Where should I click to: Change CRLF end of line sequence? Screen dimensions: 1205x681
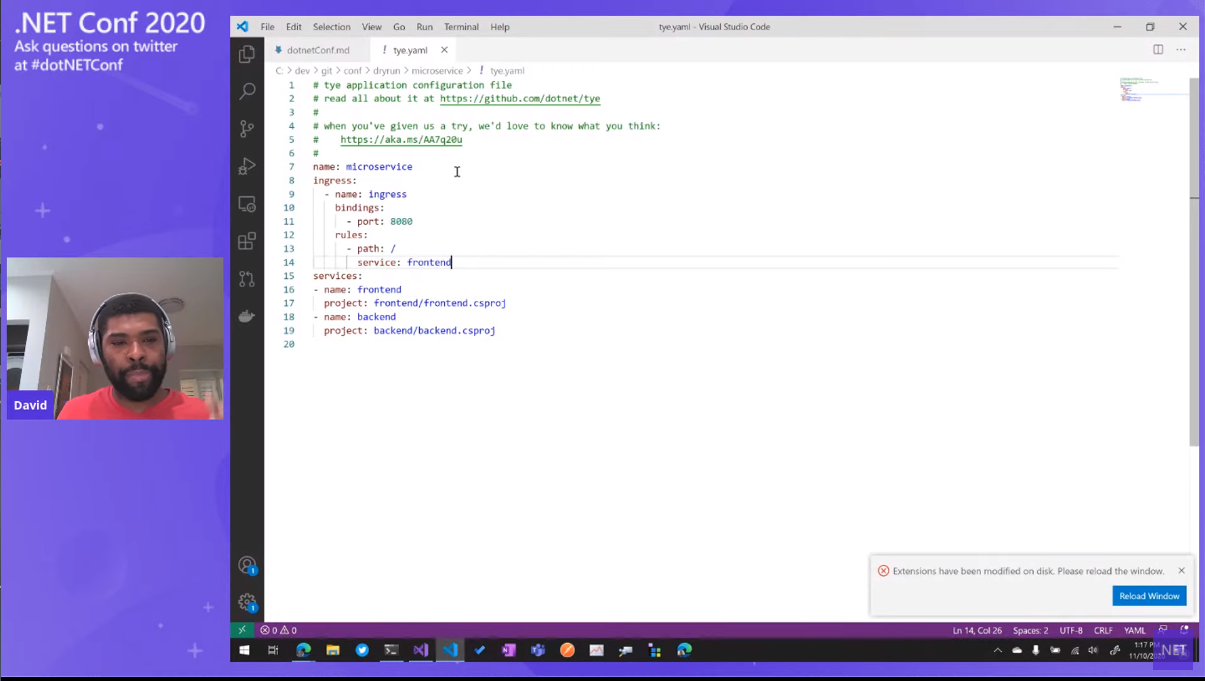click(1103, 631)
